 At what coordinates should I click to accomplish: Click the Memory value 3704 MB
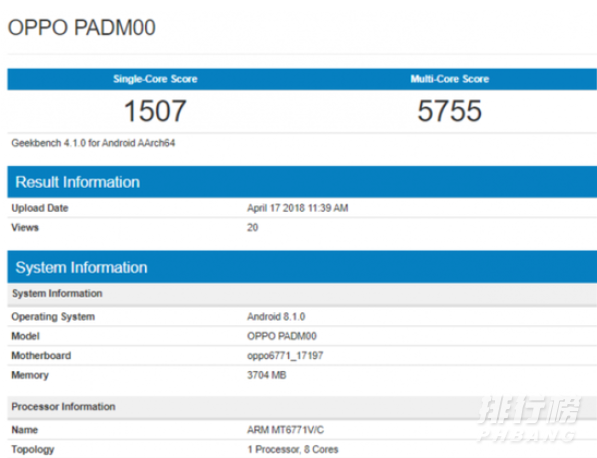pos(267,375)
